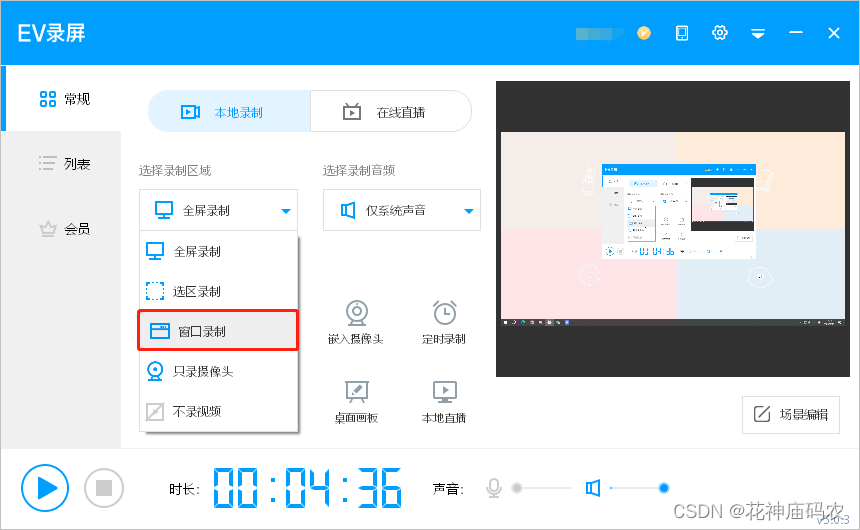Choose 只录摄像头 from the dropdown list
Image resolution: width=860 pixels, height=530 pixels.
[x=218, y=371]
